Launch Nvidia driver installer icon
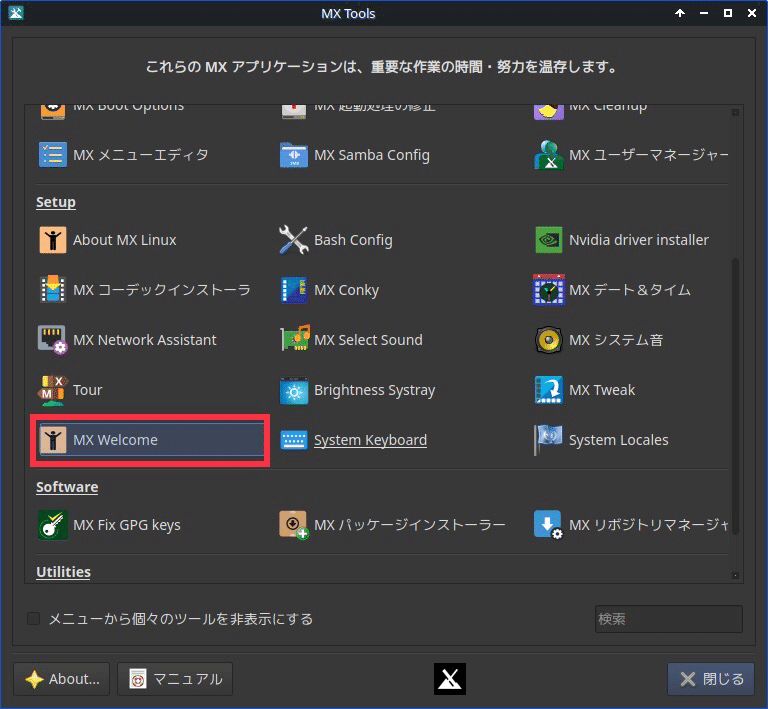 [549, 240]
